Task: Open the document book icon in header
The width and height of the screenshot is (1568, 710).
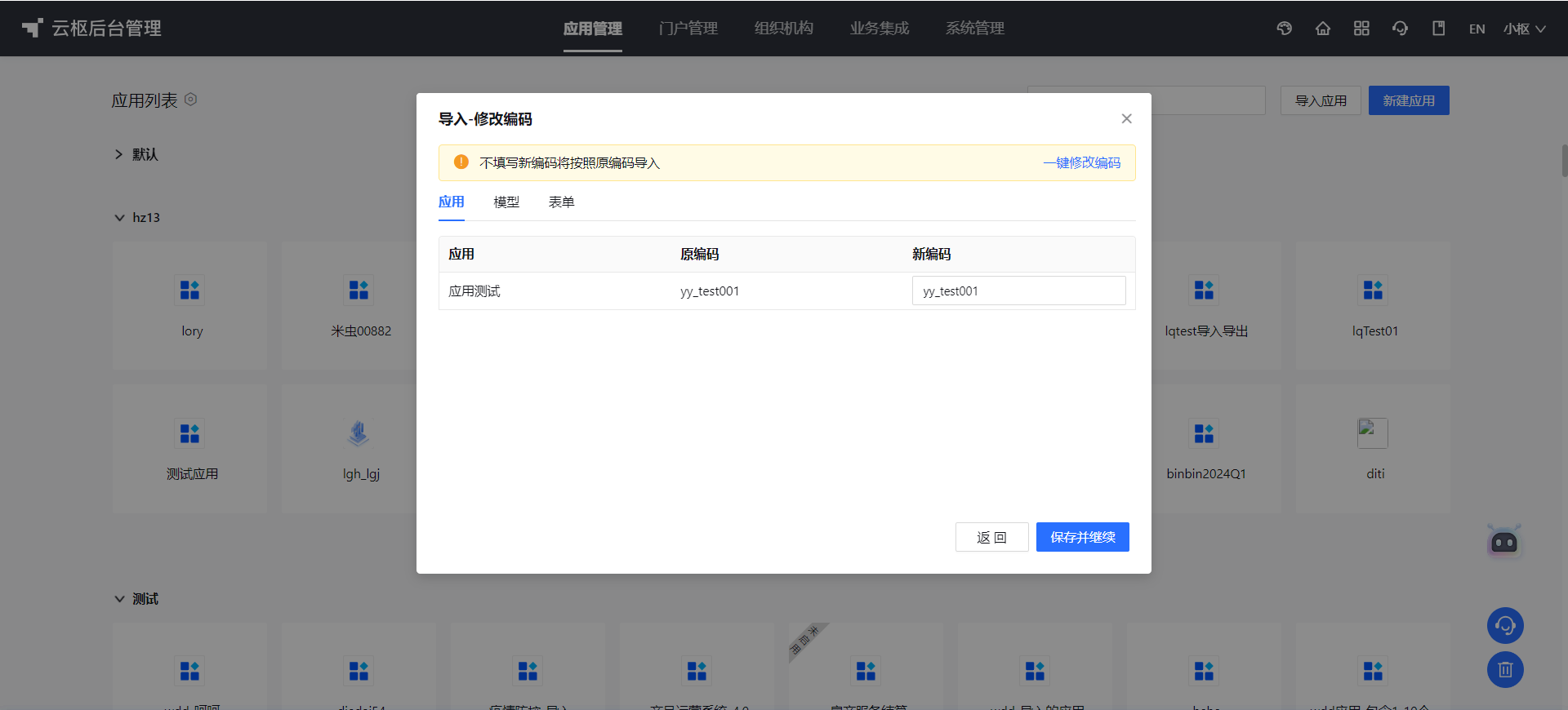Action: click(1439, 29)
